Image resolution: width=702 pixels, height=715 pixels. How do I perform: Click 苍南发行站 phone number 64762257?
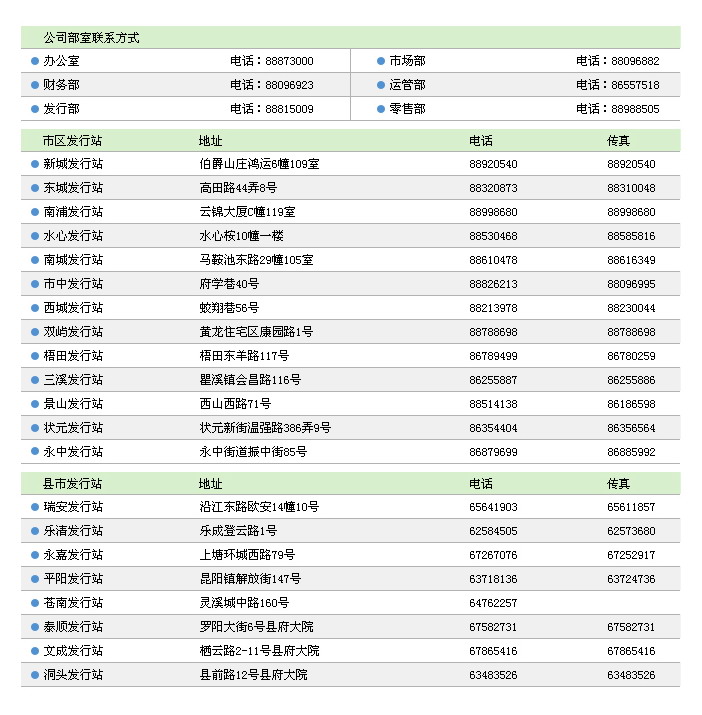click(493, 603)
